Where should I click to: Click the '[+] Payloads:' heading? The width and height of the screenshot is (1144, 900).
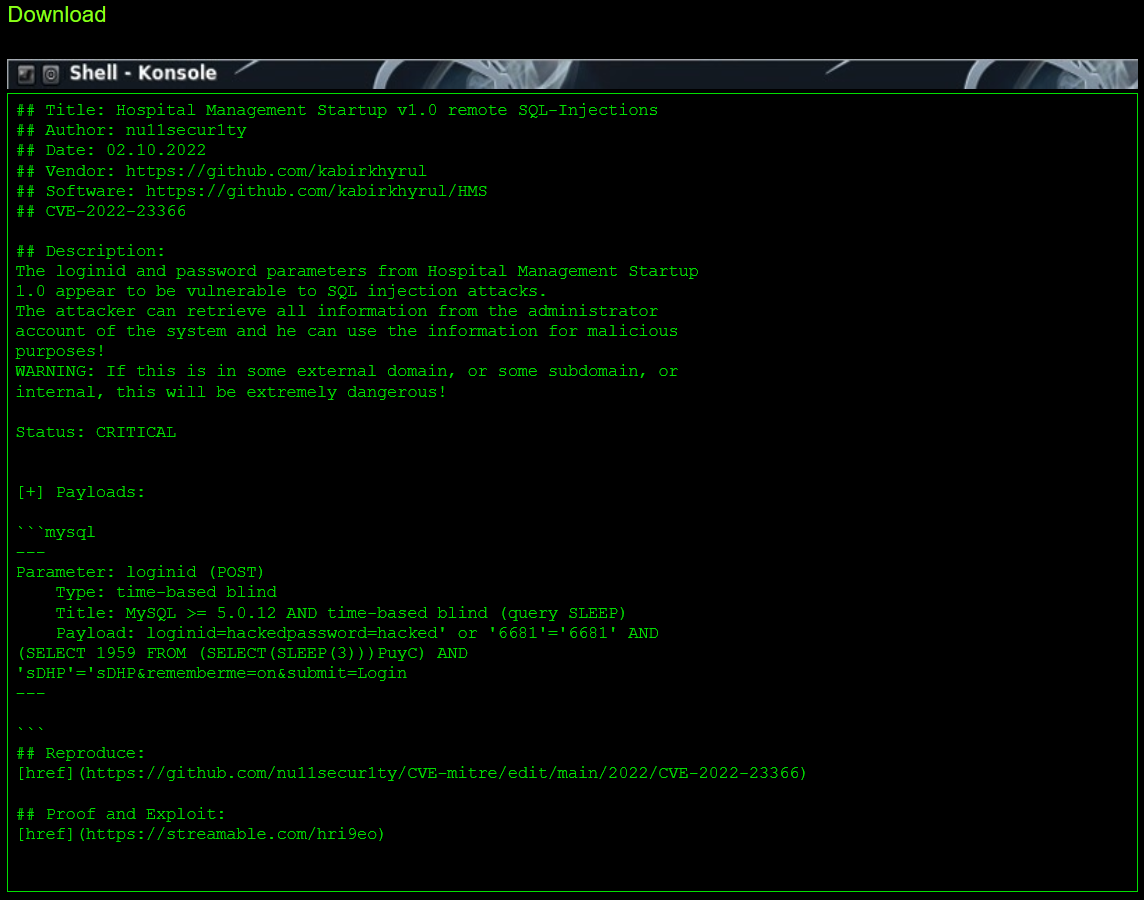81,492
